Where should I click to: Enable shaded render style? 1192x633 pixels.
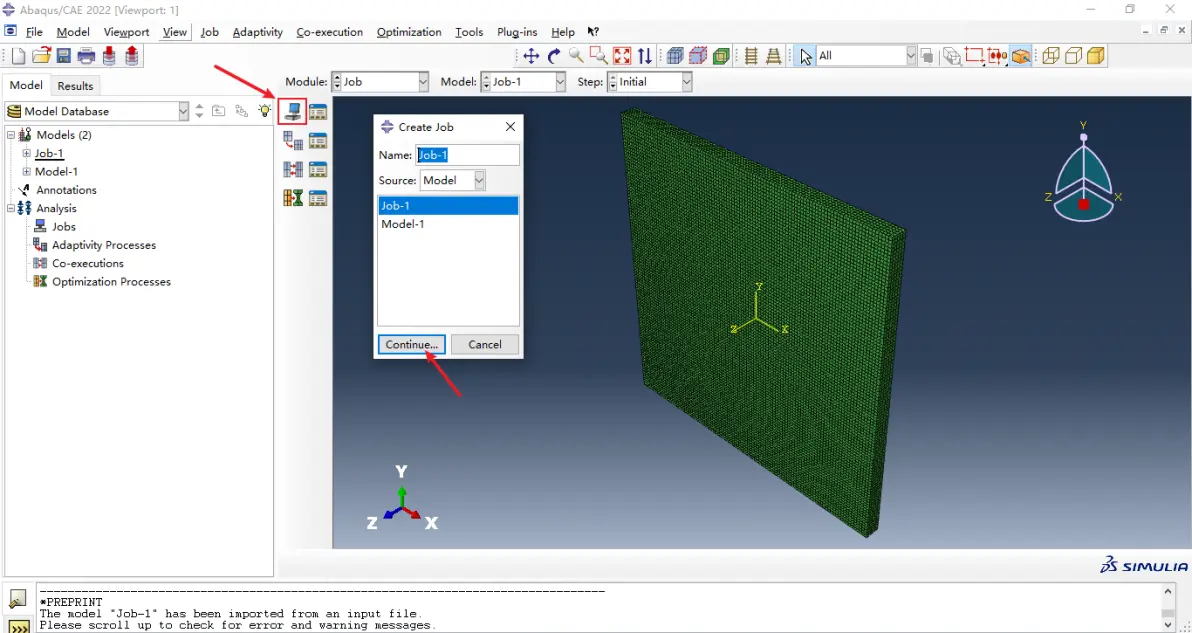pos(1095,55)
